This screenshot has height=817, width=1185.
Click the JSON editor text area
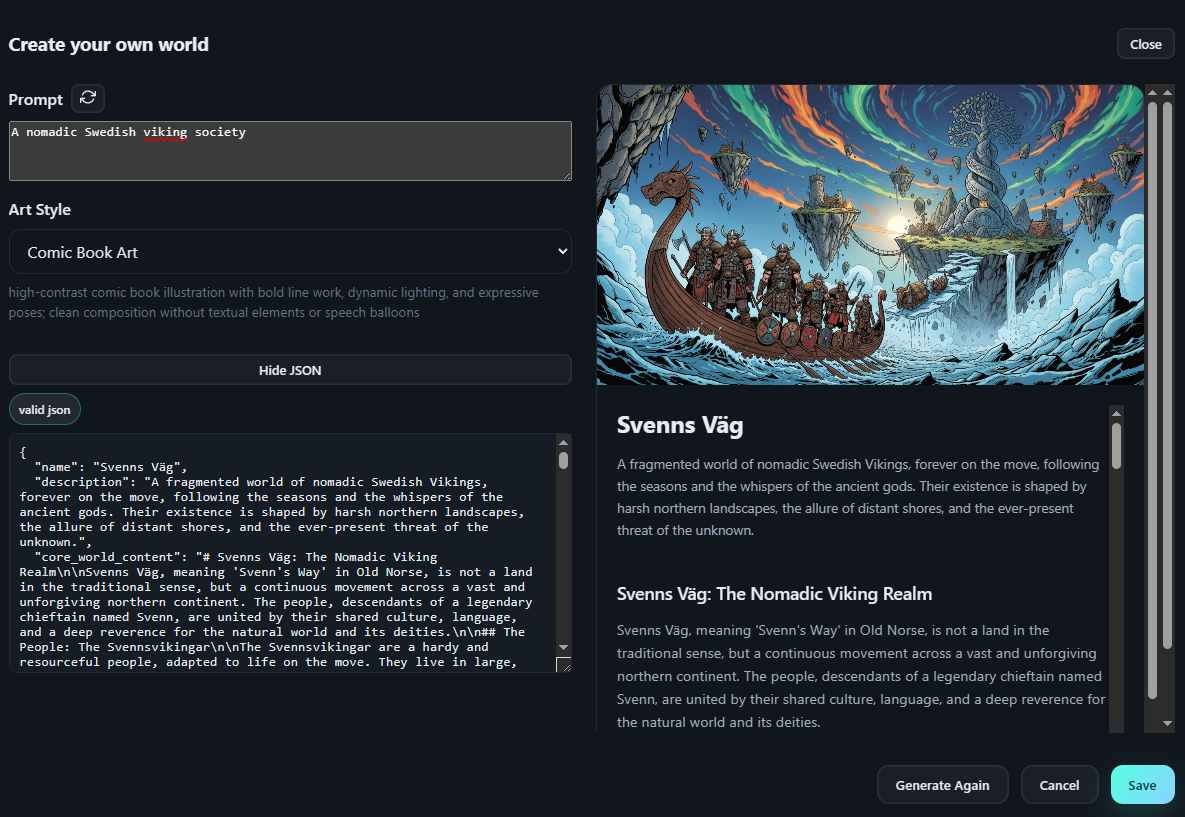point(280,550)
